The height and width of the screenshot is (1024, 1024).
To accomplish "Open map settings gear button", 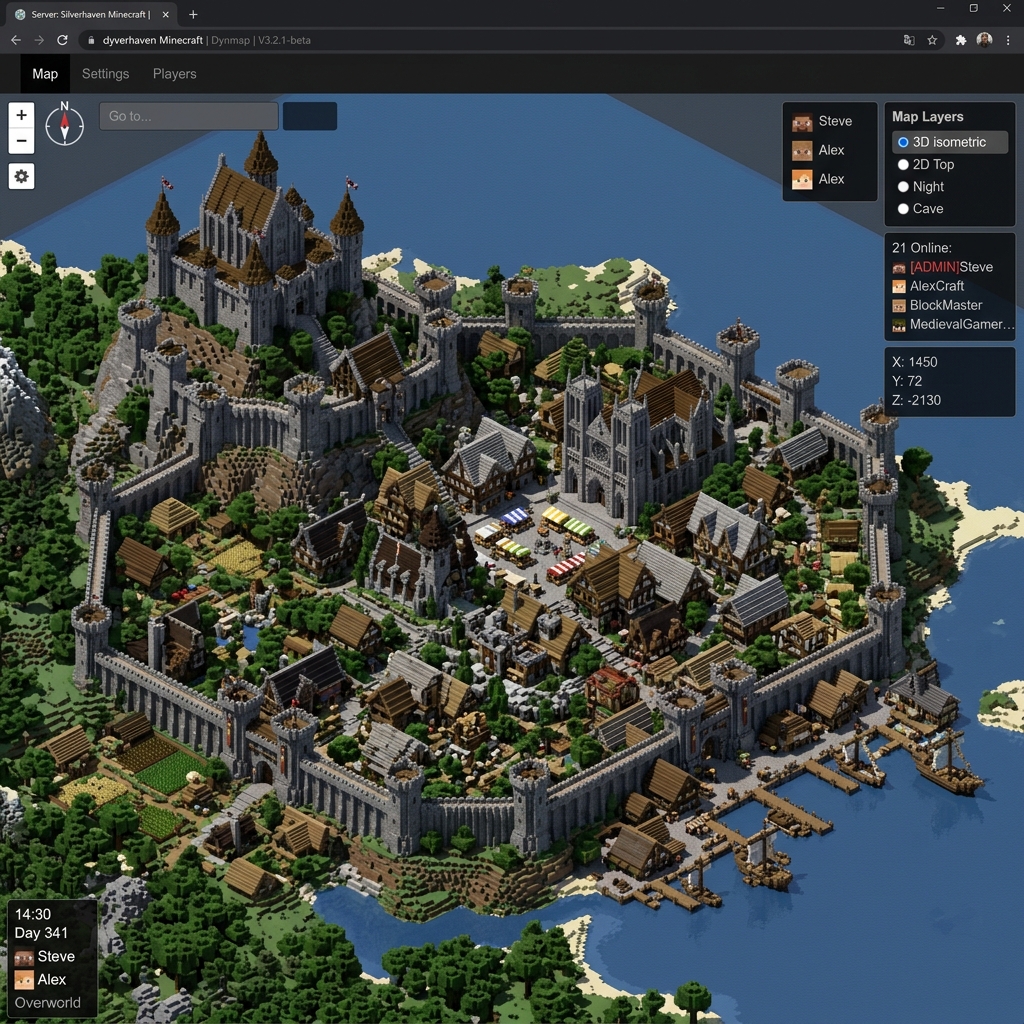I will [x=22, y=176].
